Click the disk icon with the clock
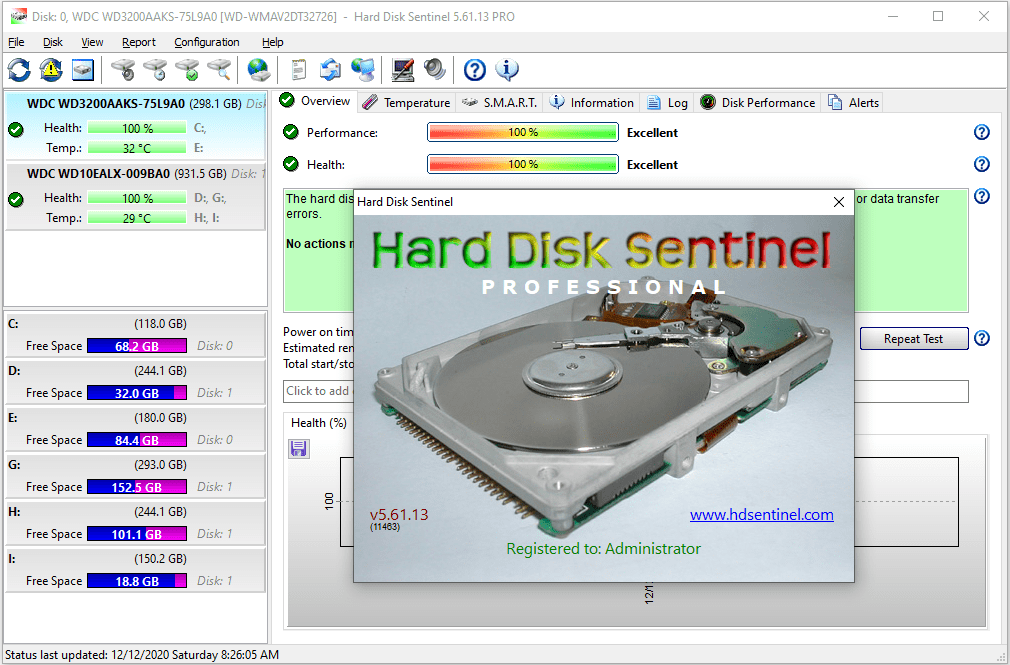The image size is (1010, 665). point(155,70)
